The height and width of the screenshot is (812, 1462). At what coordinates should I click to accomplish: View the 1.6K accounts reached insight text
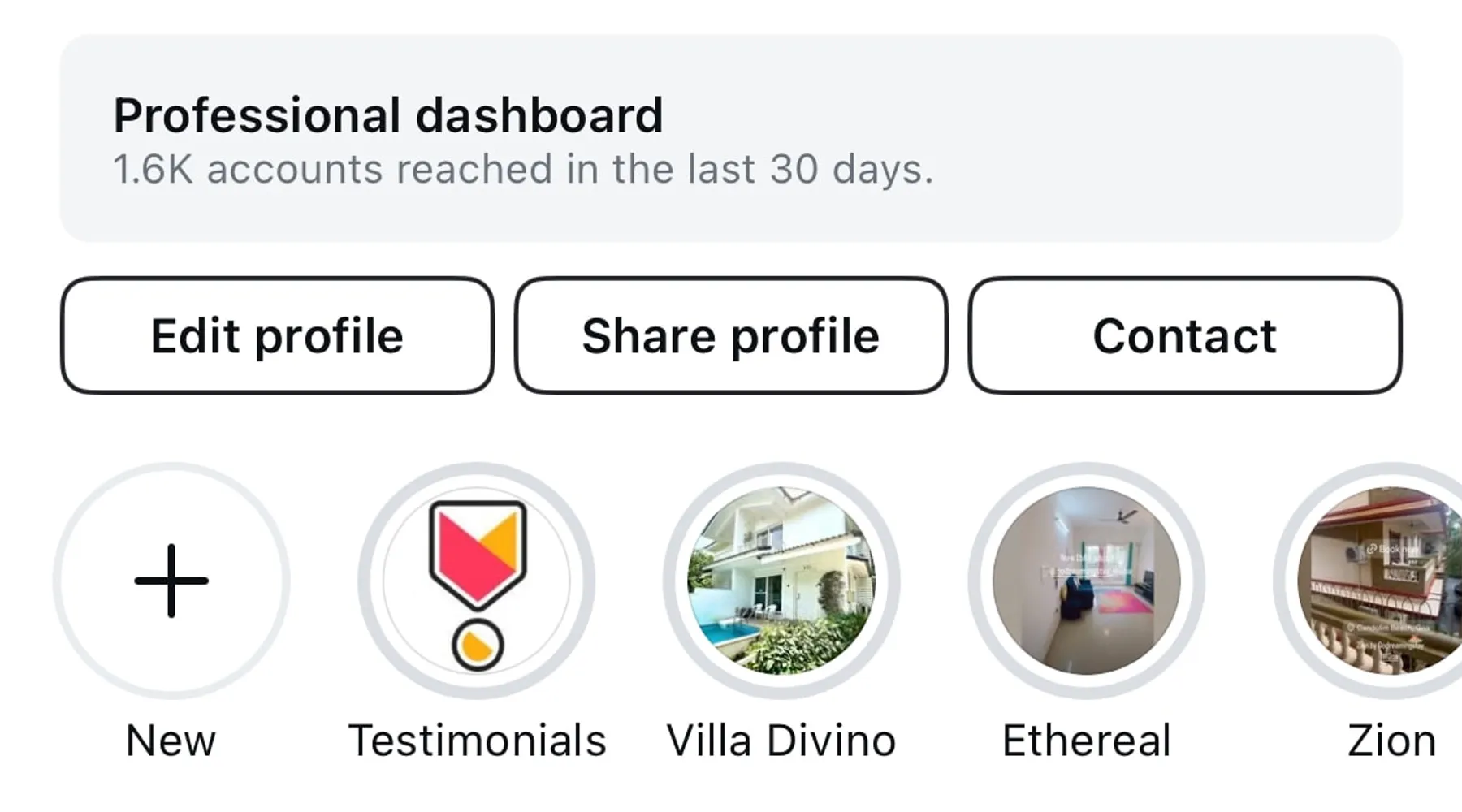(523, 170)
